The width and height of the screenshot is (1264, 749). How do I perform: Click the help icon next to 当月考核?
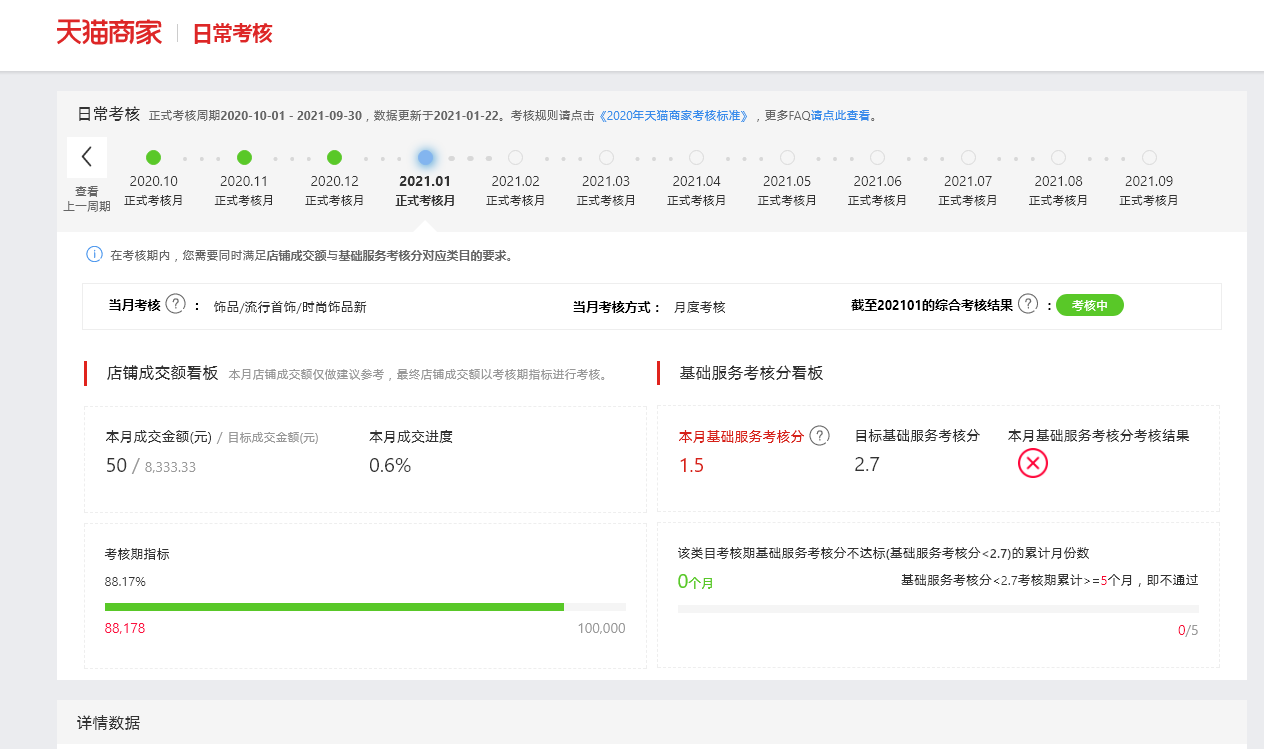(176, 304)
